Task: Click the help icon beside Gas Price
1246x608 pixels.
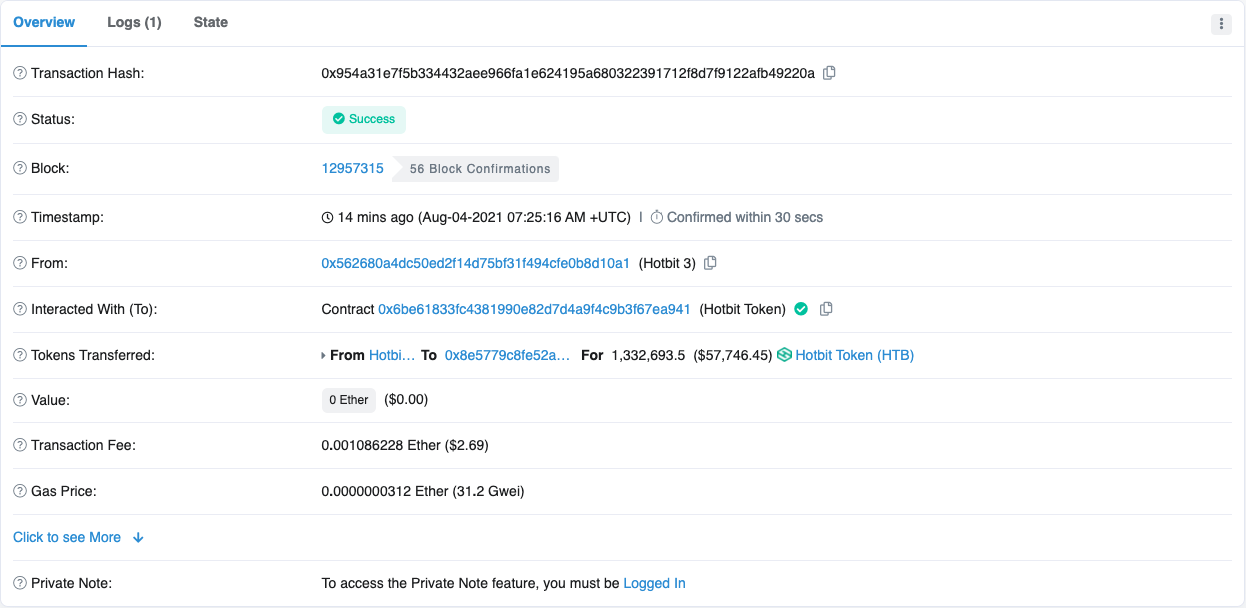Action: tap(20, 491)
